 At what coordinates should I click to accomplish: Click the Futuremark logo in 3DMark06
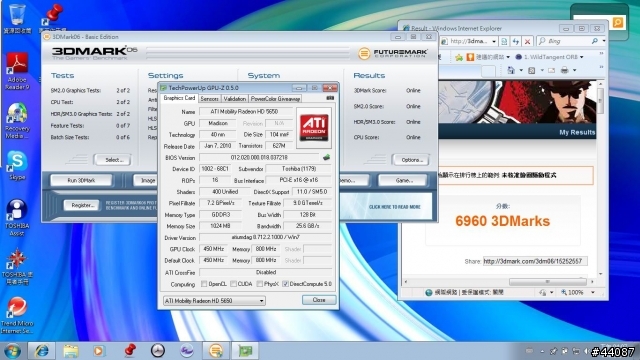point(393,53)
